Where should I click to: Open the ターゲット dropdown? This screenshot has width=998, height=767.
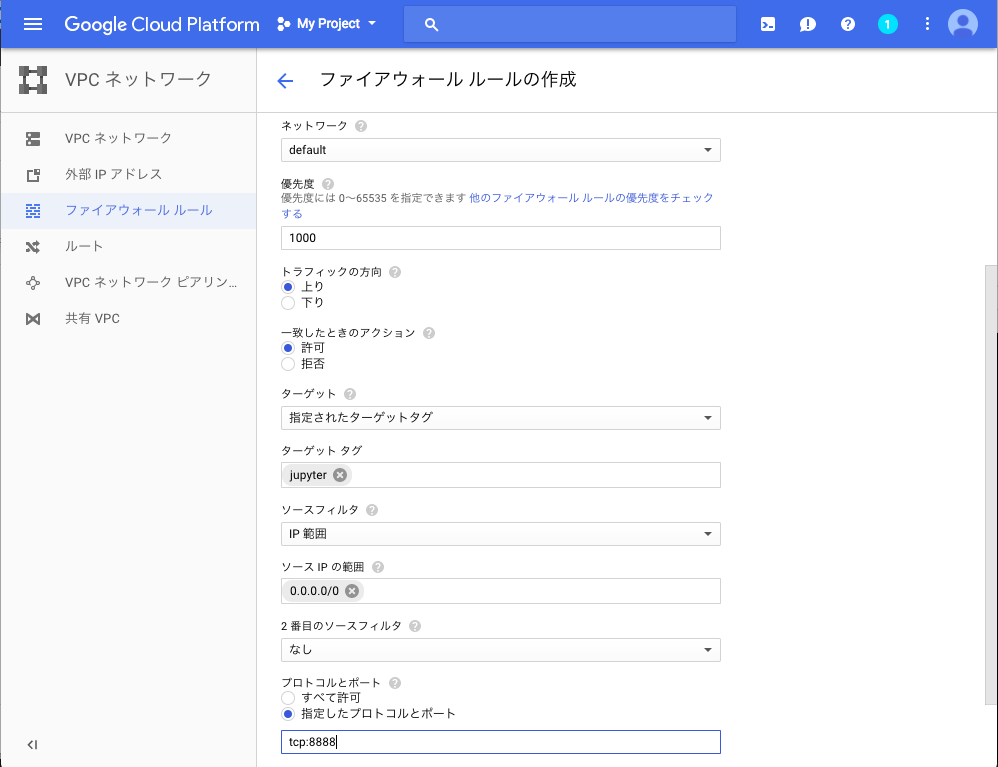click(500, 418)
